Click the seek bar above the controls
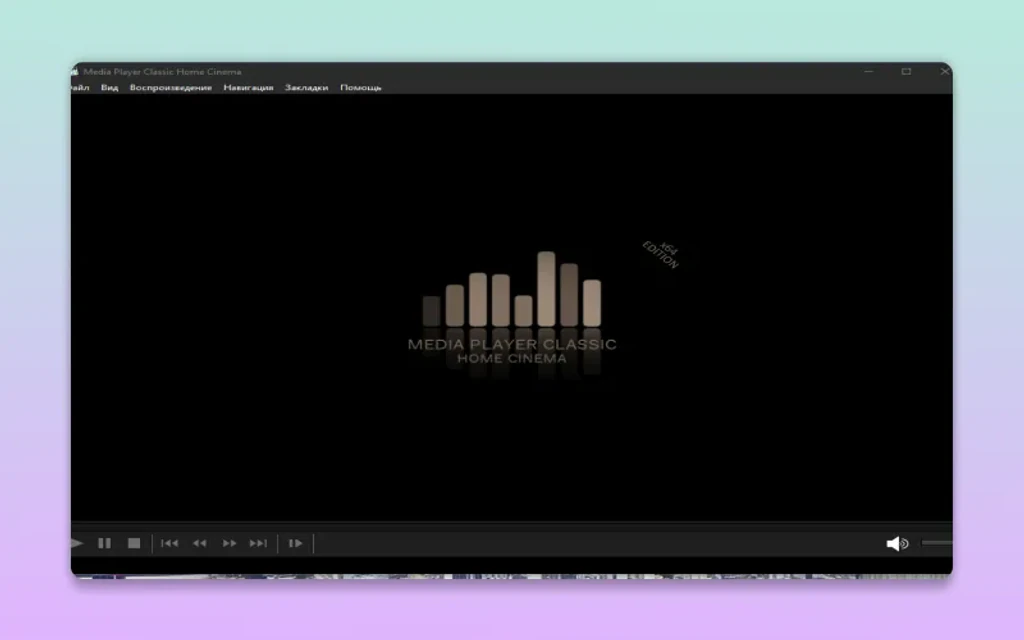Image resolution: width=1024 pixels, height=640 pixels. click(x=511, y=524)
